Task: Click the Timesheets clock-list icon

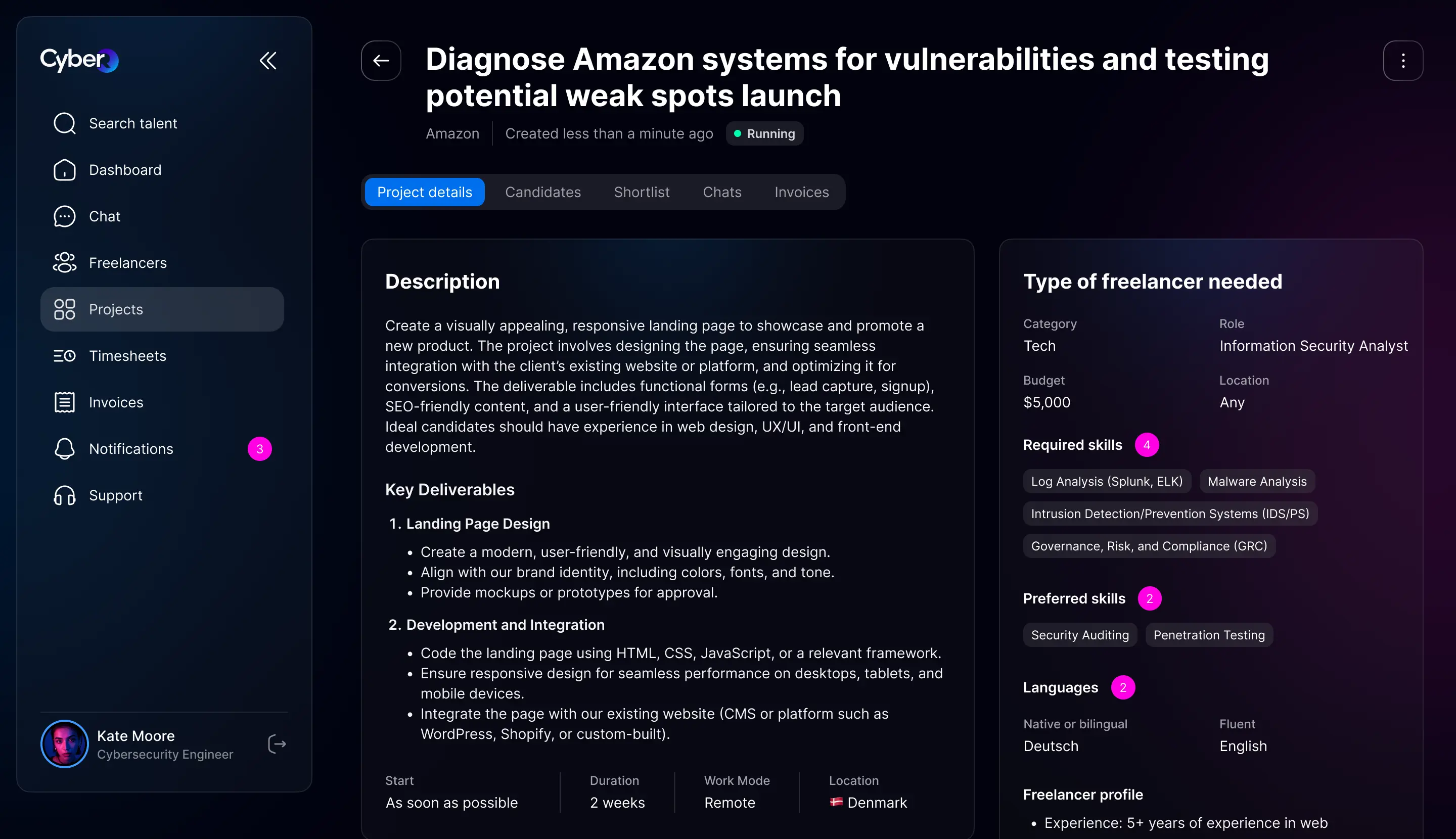Action: click(x=65, y=356)
